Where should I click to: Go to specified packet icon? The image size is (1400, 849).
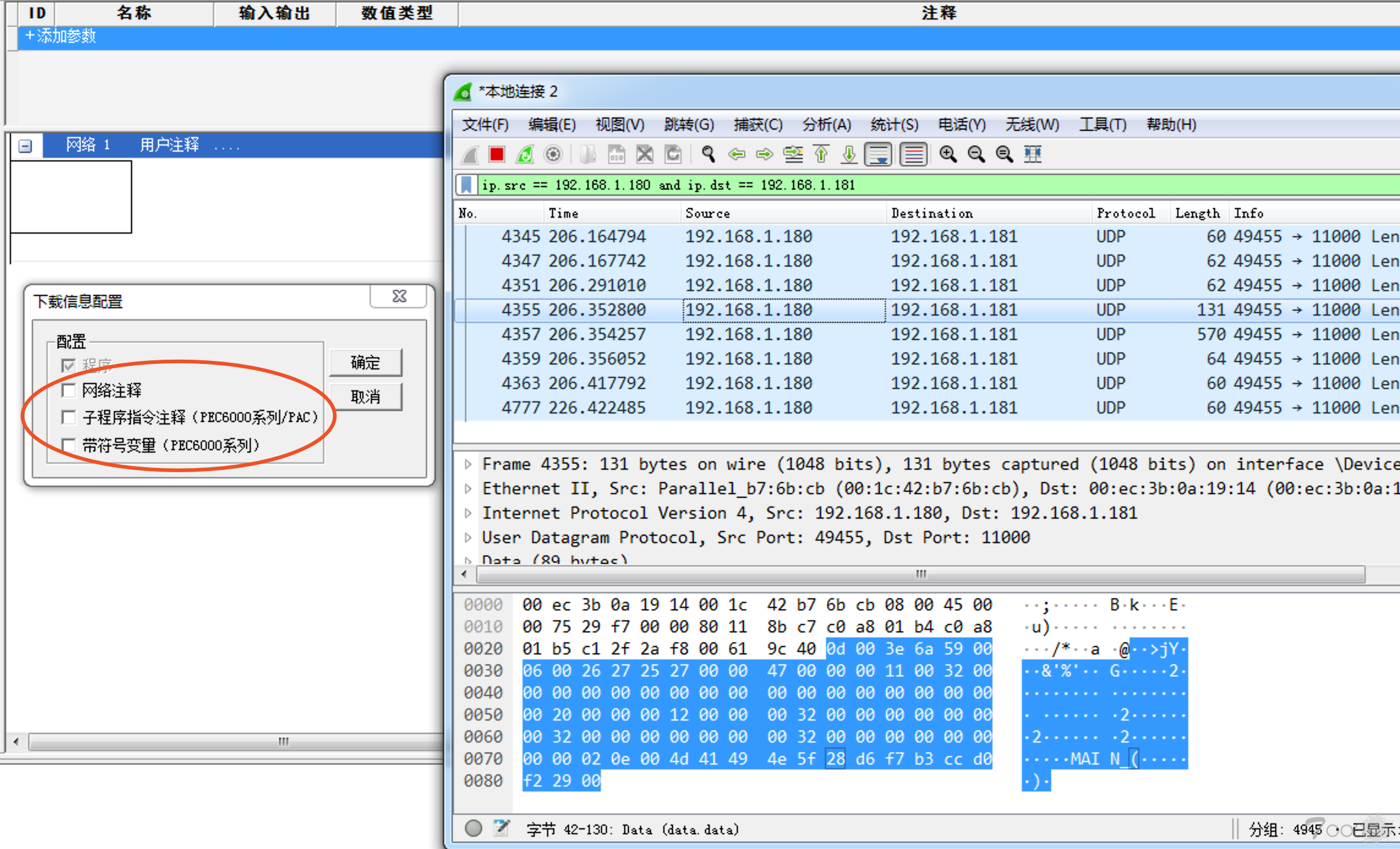click(793, 155)
